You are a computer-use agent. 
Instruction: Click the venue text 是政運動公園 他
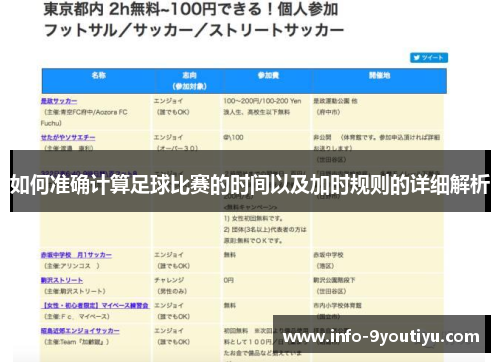pos(335,101)
